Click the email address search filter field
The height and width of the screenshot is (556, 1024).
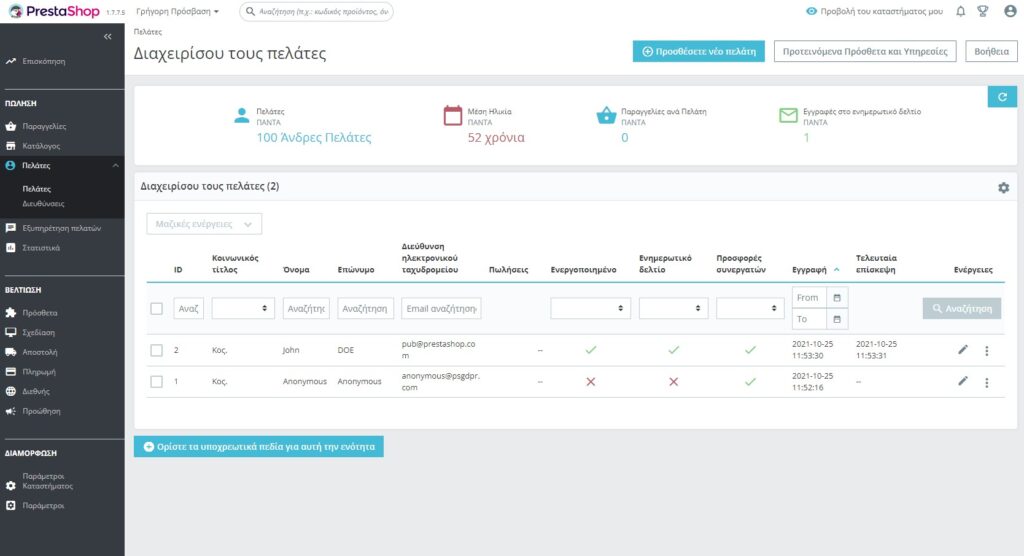point(441,309)
